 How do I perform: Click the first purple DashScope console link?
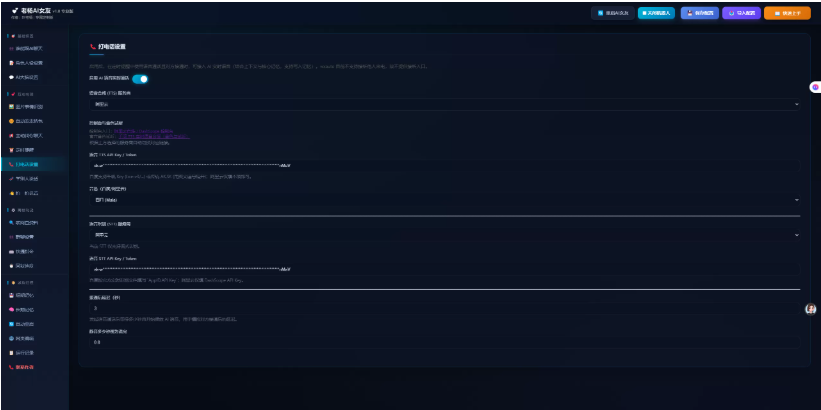click(x=143, y=131)
